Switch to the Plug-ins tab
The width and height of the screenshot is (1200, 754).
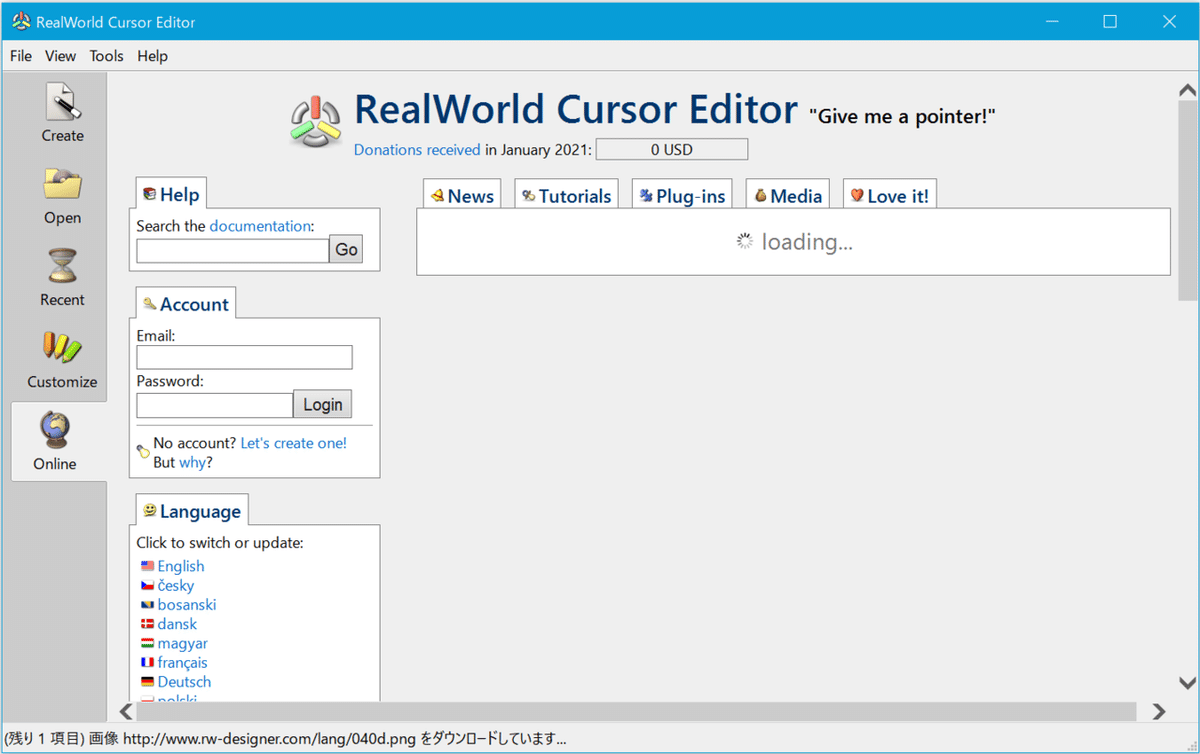[683, 195]
